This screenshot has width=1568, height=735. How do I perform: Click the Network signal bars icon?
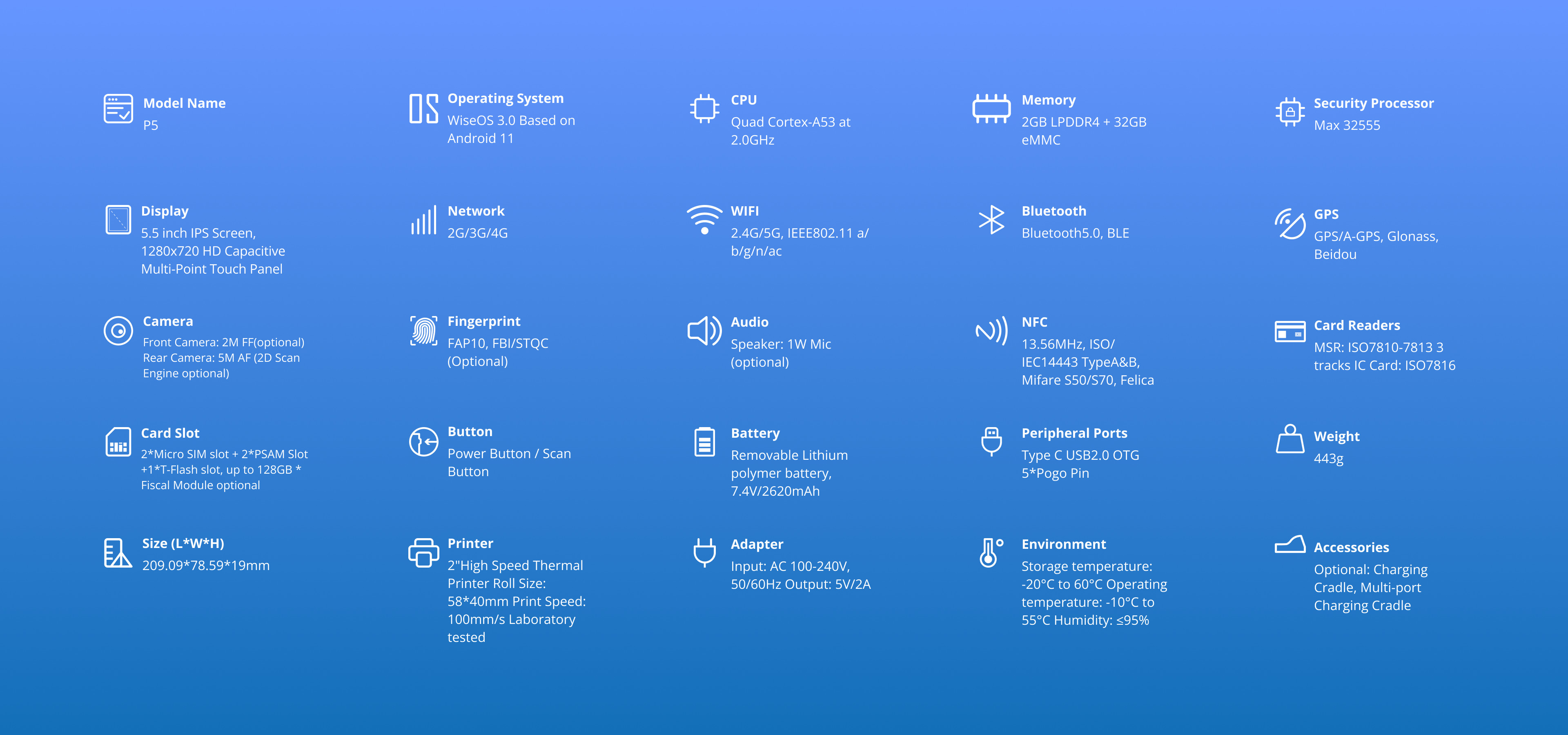(424, 220)
